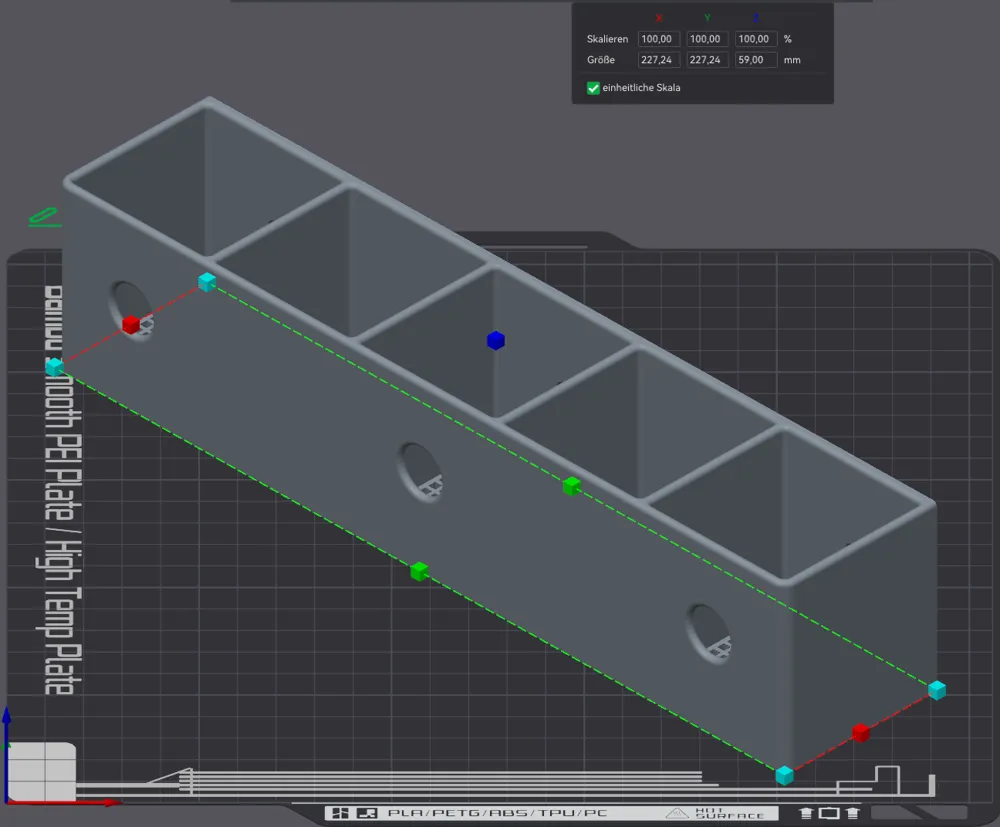The height and width of the screenshot is (827, 1000).
Task: Click the Größe X field showing 227,24
Action: [x=659, y=60]
